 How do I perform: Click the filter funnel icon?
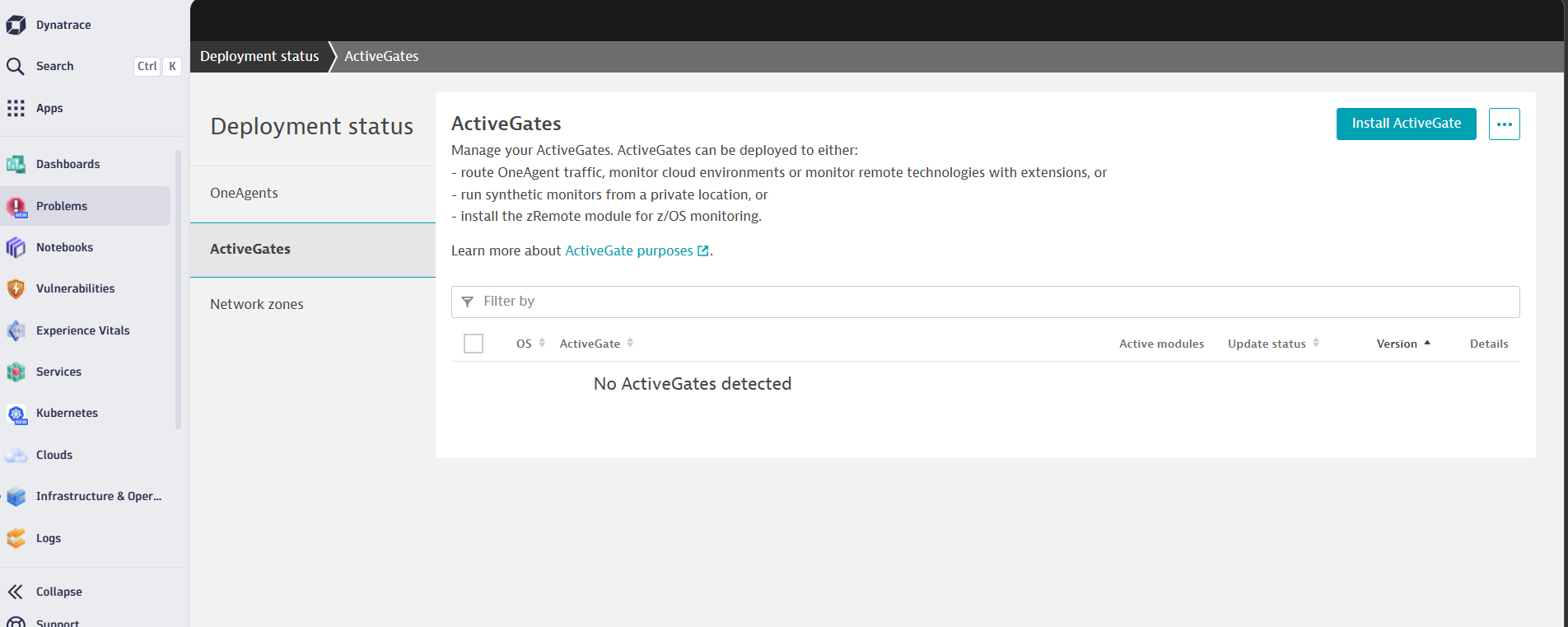click(x=468, y=302)
